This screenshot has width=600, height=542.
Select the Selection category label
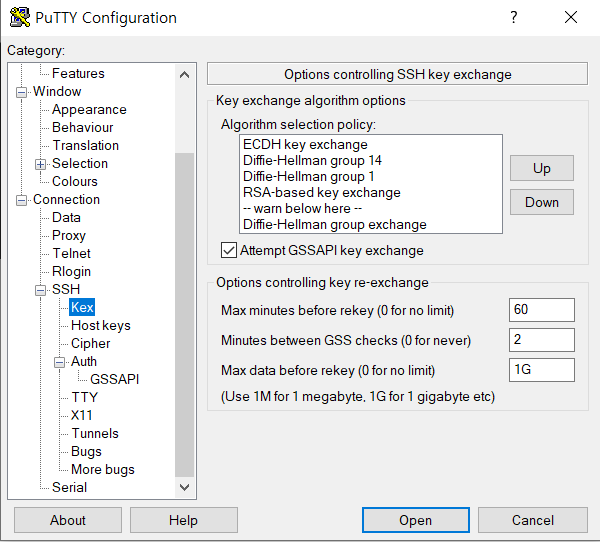click(x=80, y=163)
